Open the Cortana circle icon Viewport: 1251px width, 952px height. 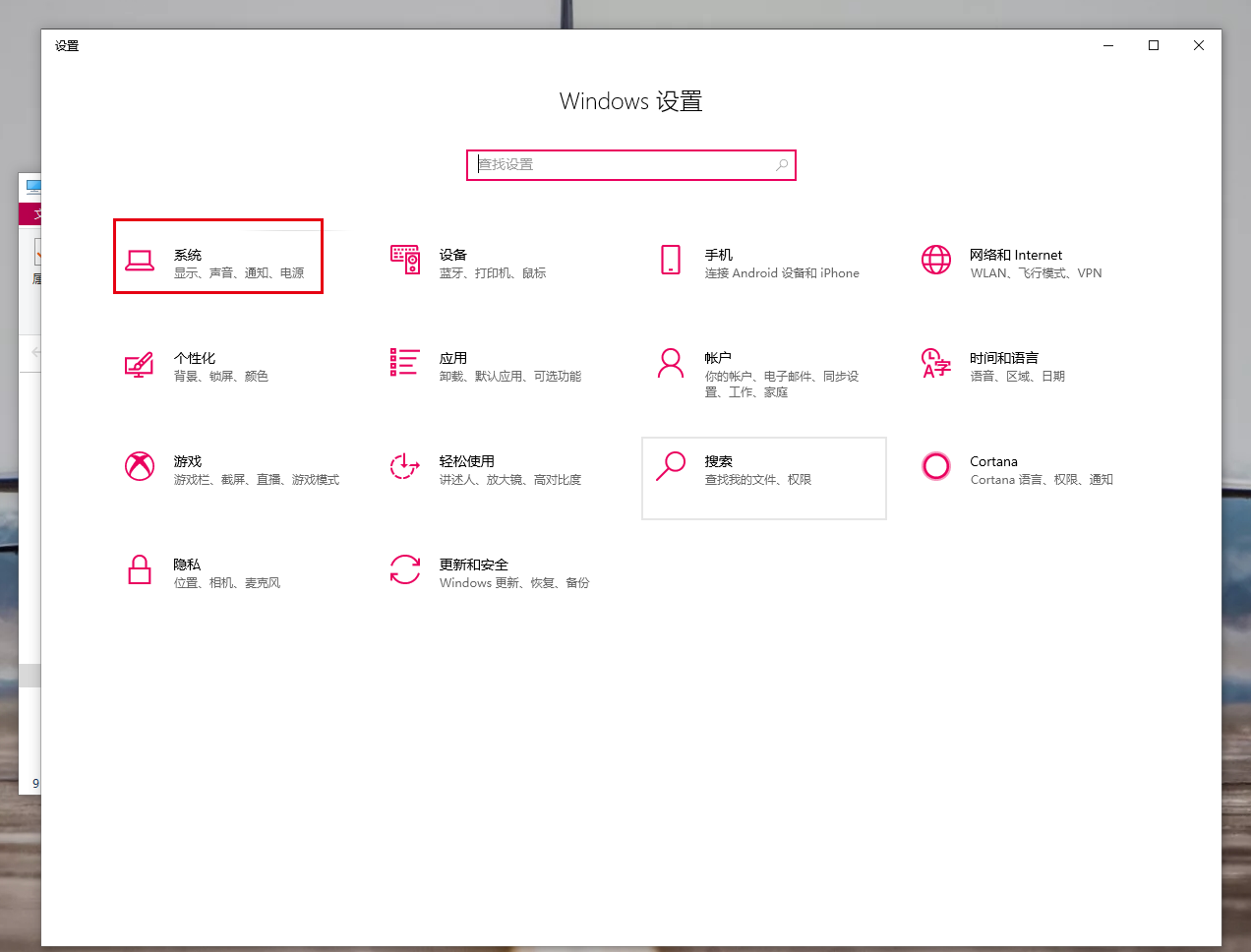click(936, 466)
